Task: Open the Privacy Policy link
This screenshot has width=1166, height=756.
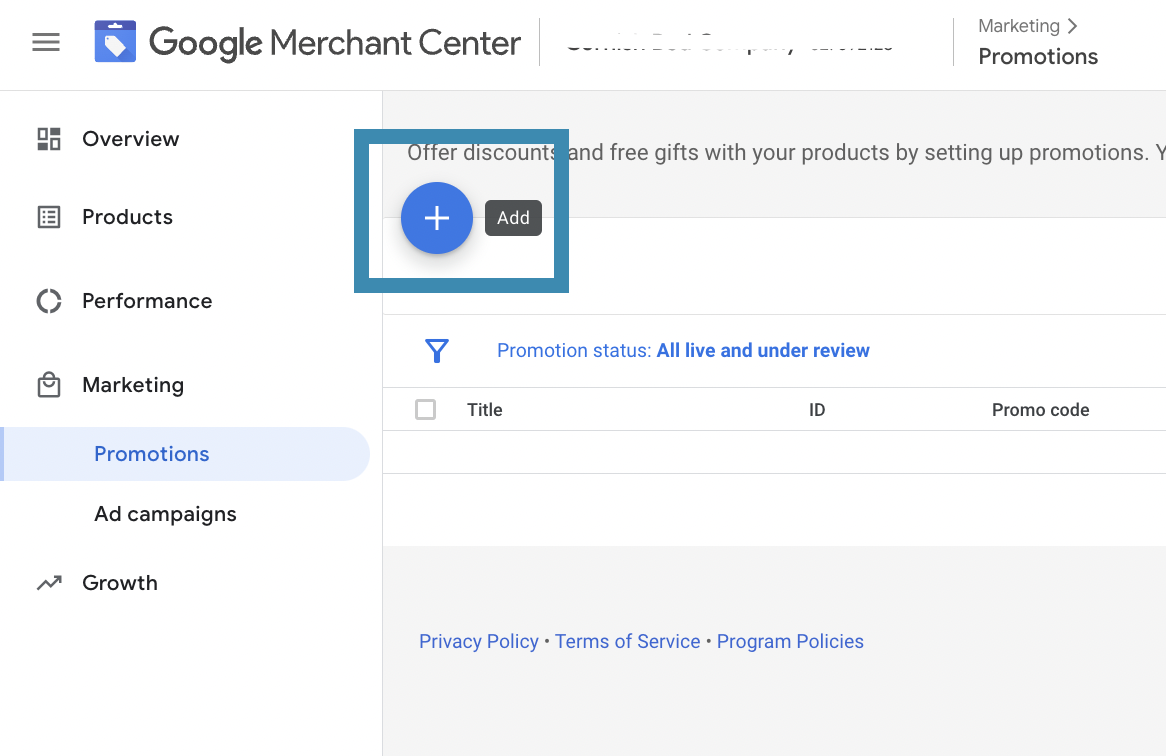Action: (478, 642)
